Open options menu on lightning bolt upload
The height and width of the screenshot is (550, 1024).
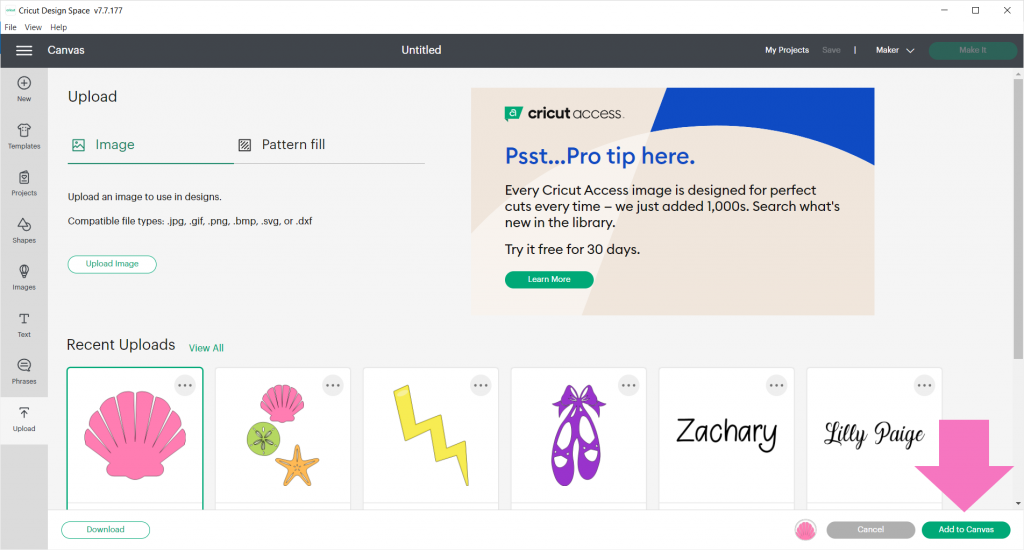tap(481, 385)
